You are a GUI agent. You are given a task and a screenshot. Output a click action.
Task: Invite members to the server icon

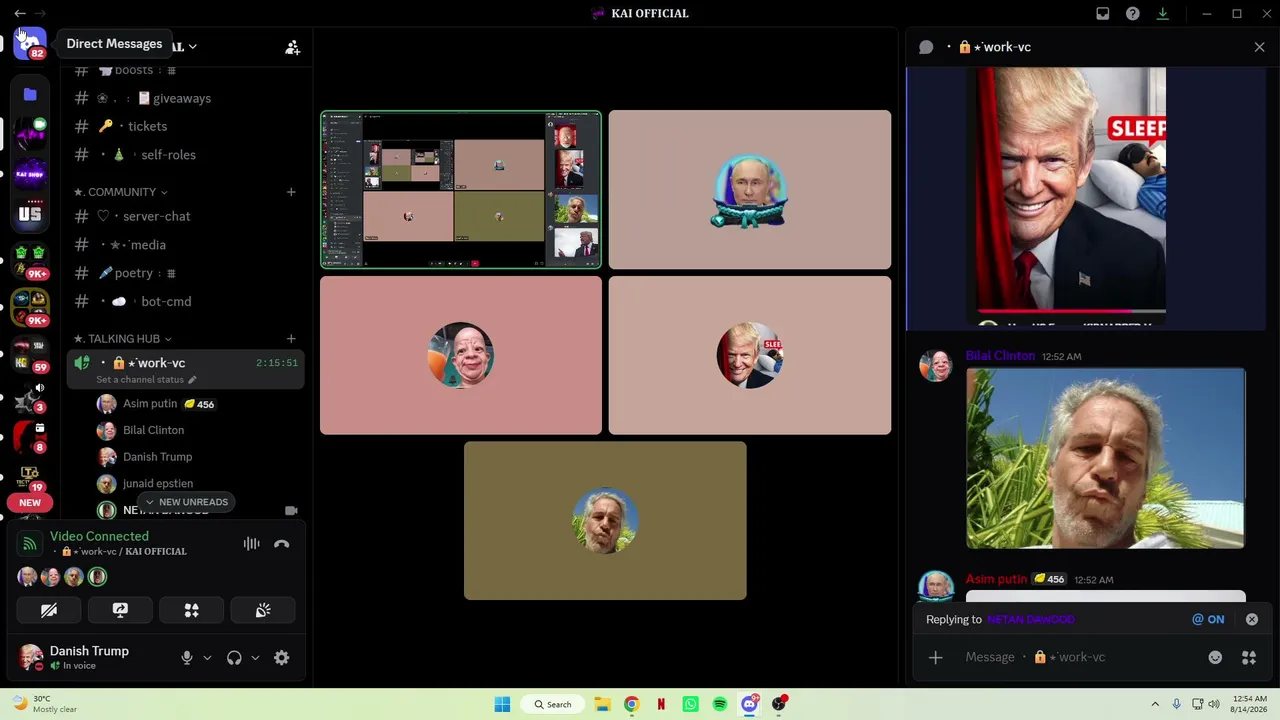click(x=293, y=47)
